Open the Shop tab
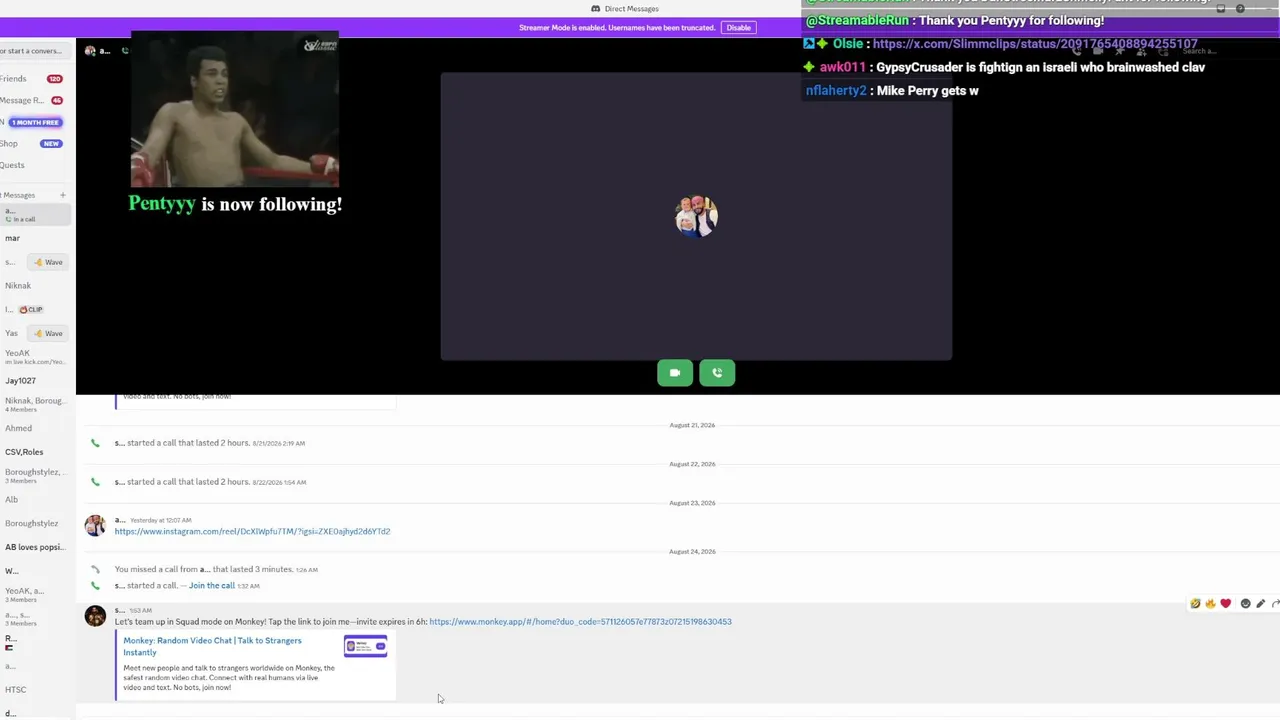 point(35,144)
